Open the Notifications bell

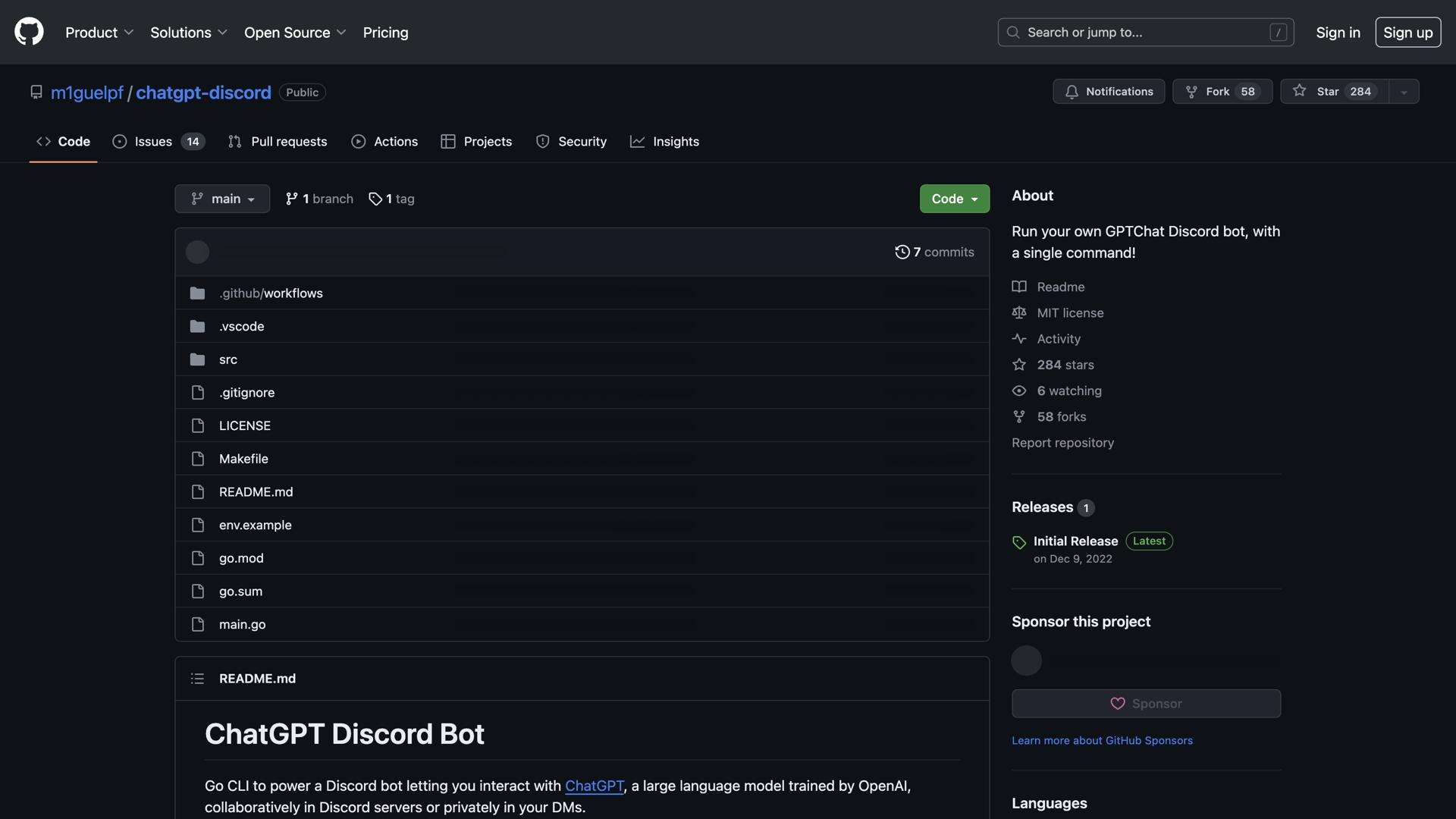(1072, 91)
